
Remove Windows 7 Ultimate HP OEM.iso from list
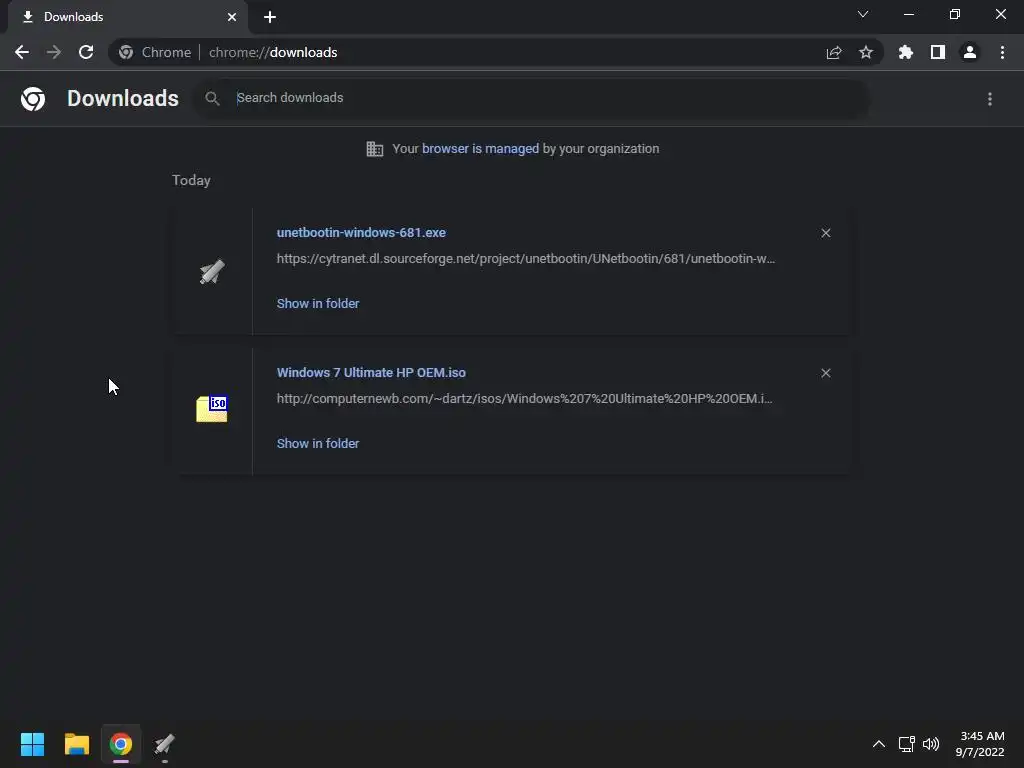tap(826, 373)
